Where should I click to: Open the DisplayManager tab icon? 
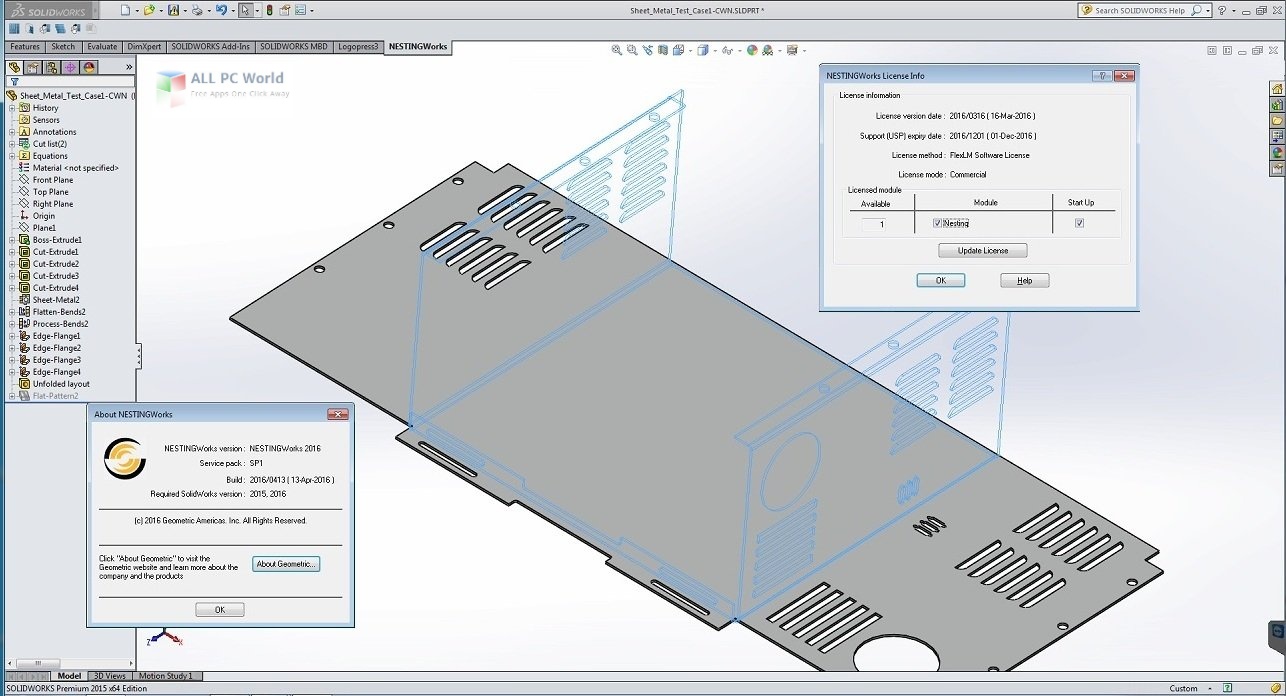[x=89, y=67]
